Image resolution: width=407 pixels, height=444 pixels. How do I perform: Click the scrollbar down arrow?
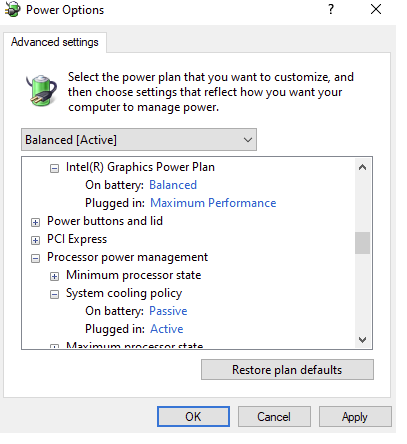[362, 340]
